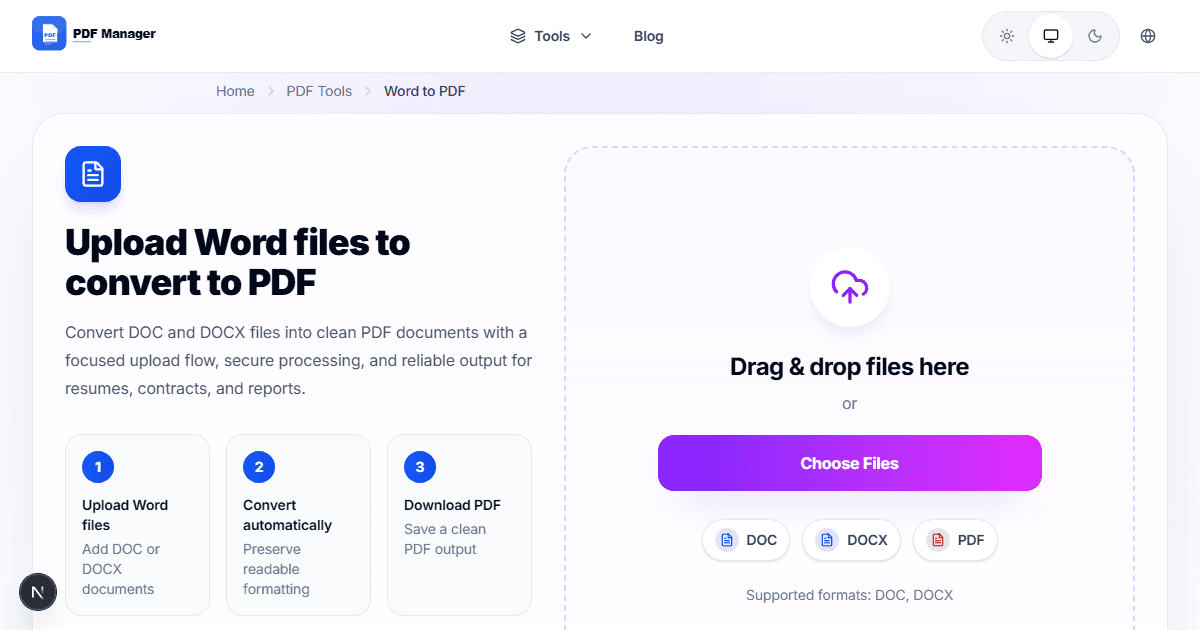1200x630 pixels.
Task: Click the DOC format chip
Action: [746, 540]
